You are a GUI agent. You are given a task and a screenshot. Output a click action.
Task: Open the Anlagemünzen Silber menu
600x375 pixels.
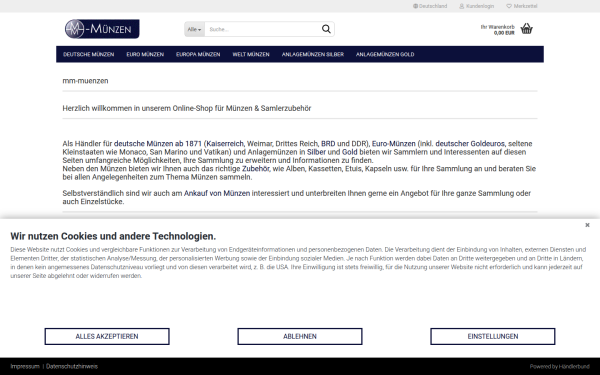313,54
